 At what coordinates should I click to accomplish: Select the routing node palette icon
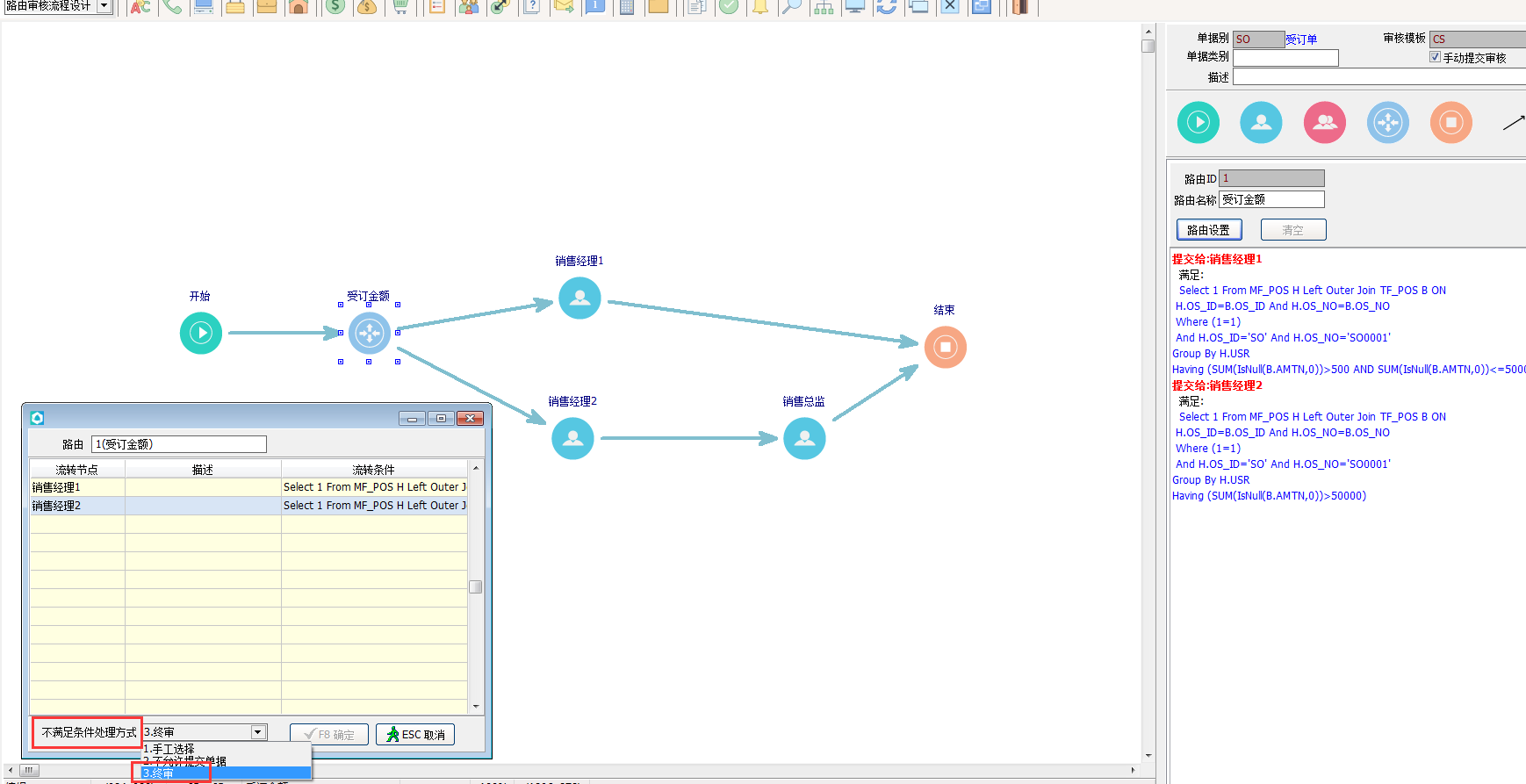[x=1387, y=123]
